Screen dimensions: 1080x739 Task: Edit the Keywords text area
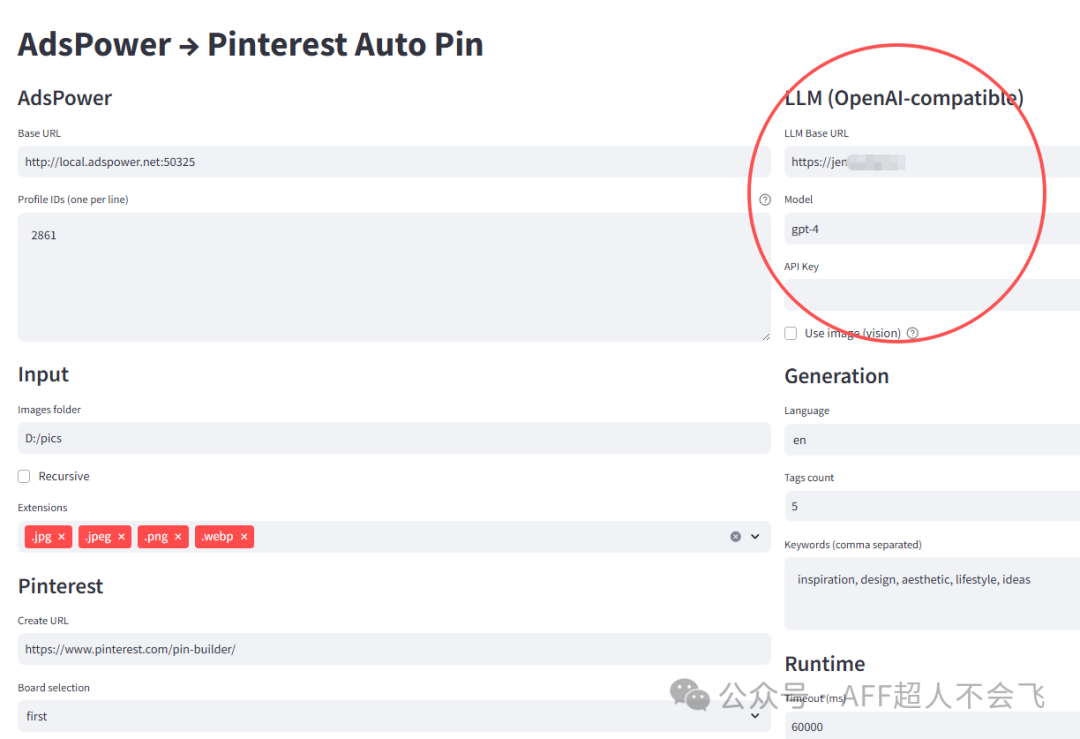(x=932, y=593)
